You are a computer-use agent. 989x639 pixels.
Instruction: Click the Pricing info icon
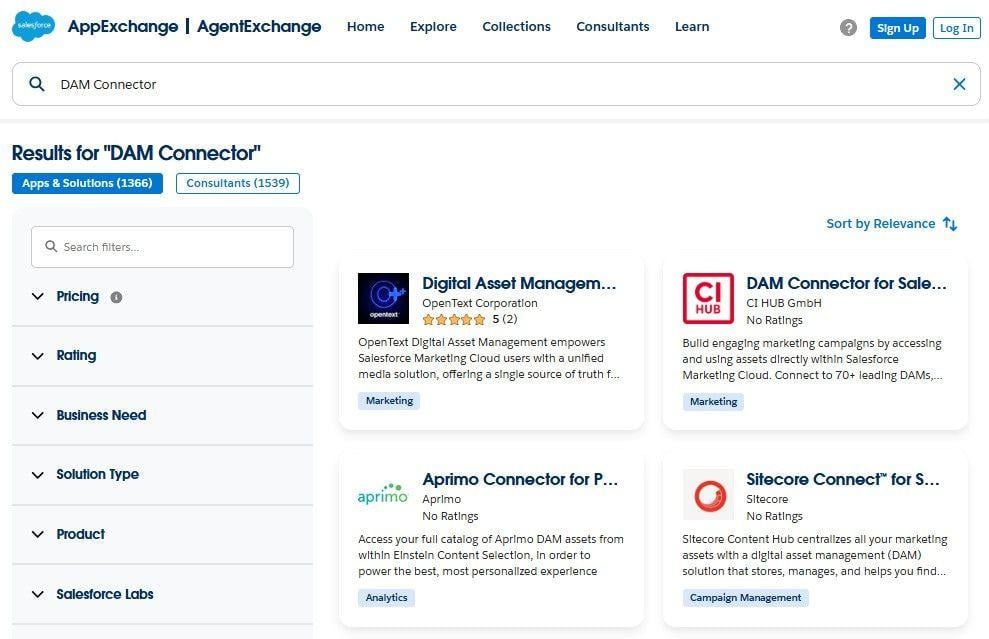click(x=116, y=297)
